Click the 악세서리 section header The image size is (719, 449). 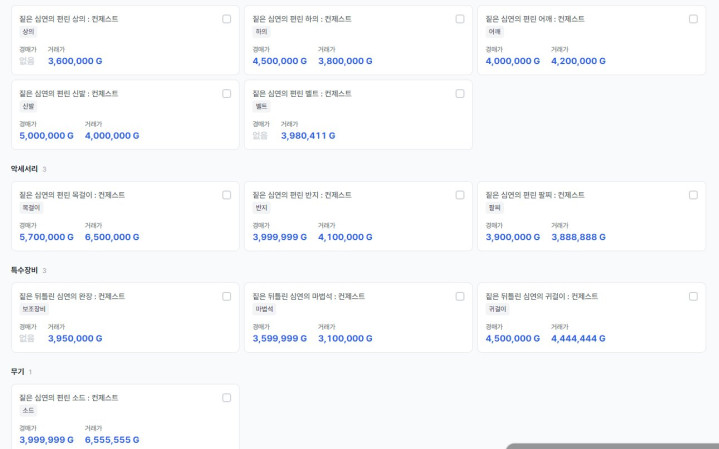(24, 169)
